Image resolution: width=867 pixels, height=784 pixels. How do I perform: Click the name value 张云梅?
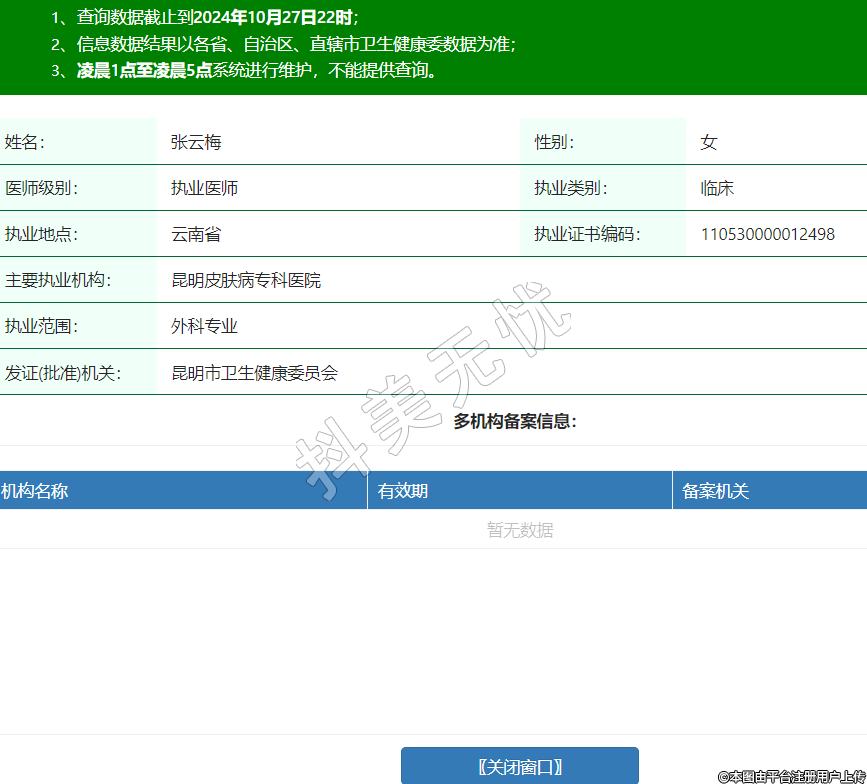(196, 142)
